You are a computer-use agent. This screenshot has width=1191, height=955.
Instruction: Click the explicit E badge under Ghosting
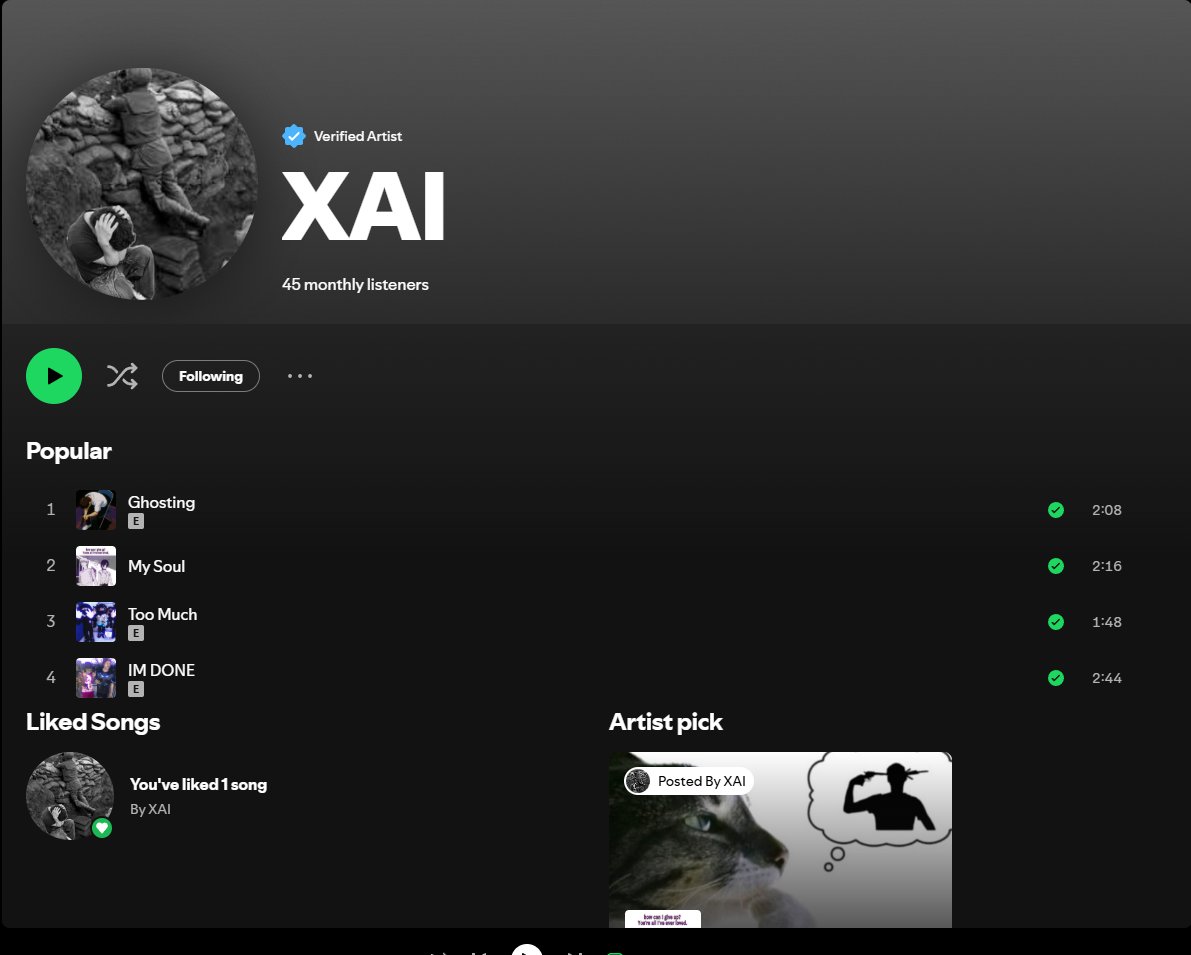(x=136, y=521)
